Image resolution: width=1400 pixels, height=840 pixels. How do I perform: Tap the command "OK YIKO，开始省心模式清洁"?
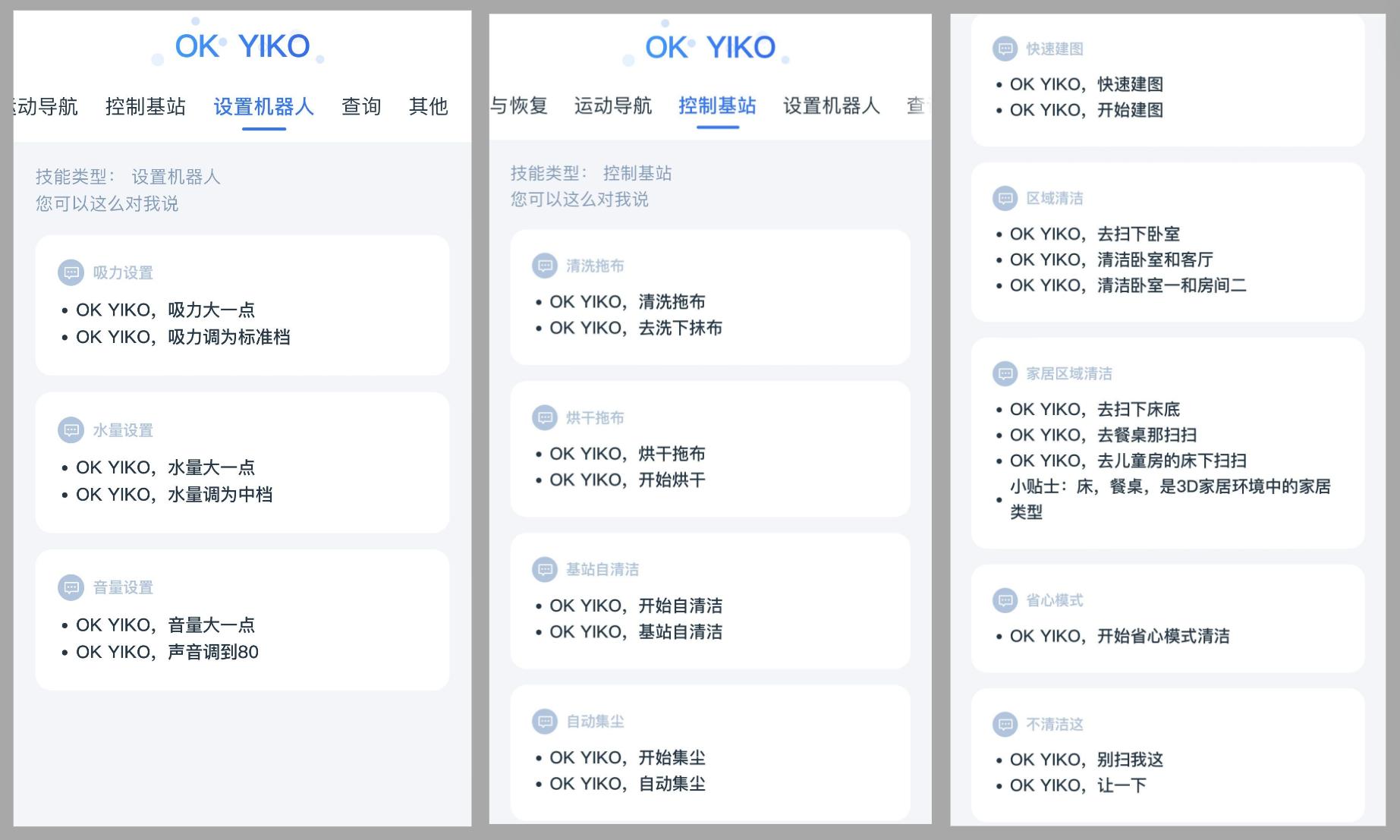[x=1119, y=636]
